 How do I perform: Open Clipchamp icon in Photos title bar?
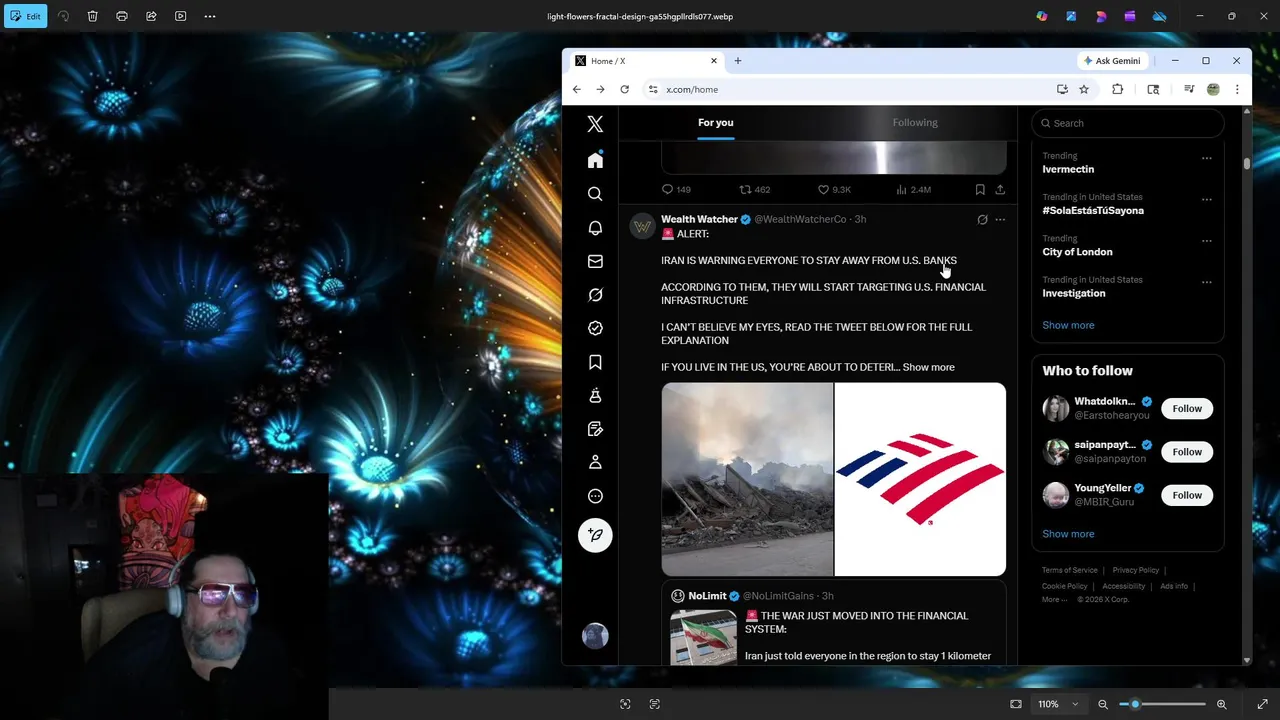coord(1130,16)
